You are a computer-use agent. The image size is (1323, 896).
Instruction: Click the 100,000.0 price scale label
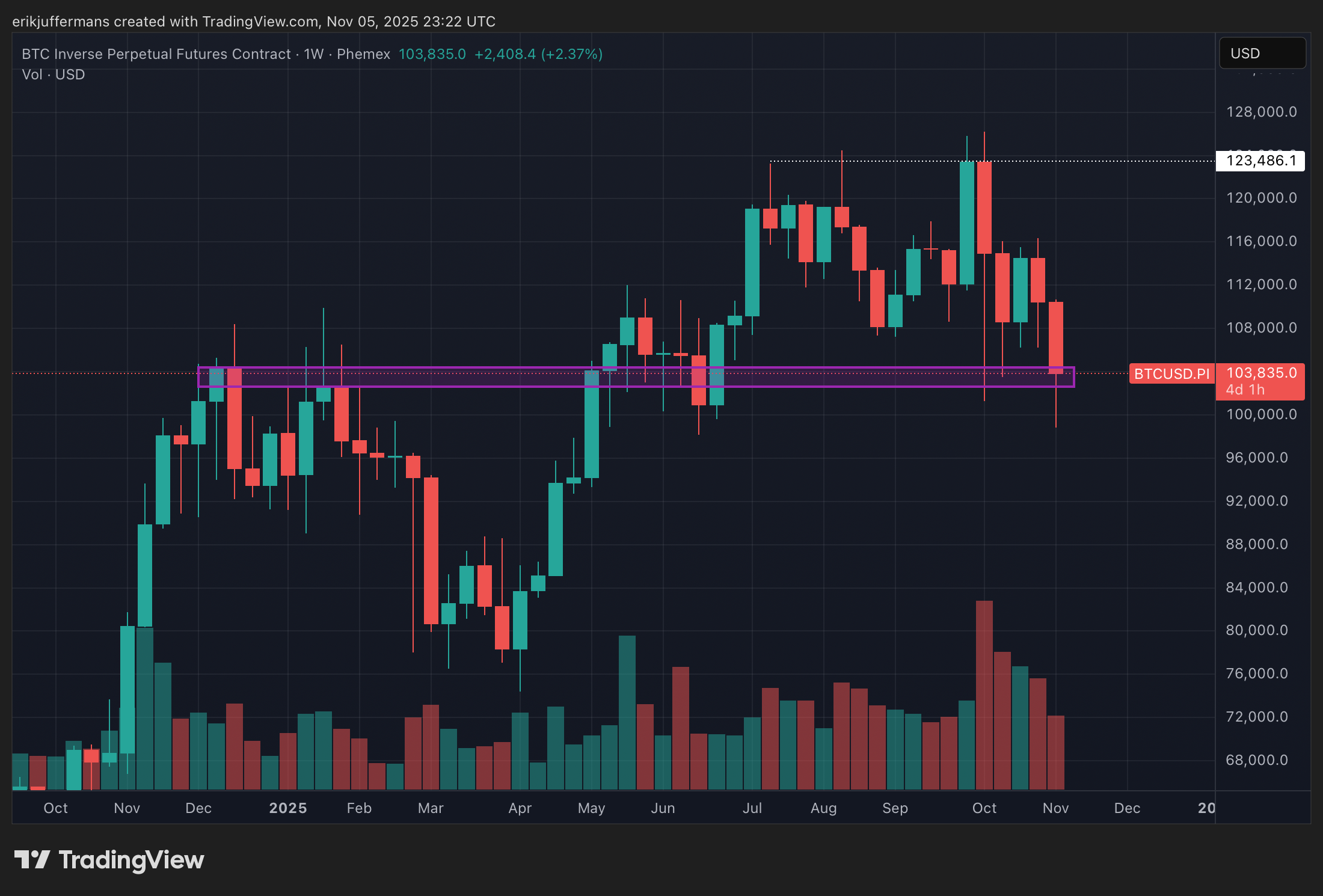click(1260, 414)
